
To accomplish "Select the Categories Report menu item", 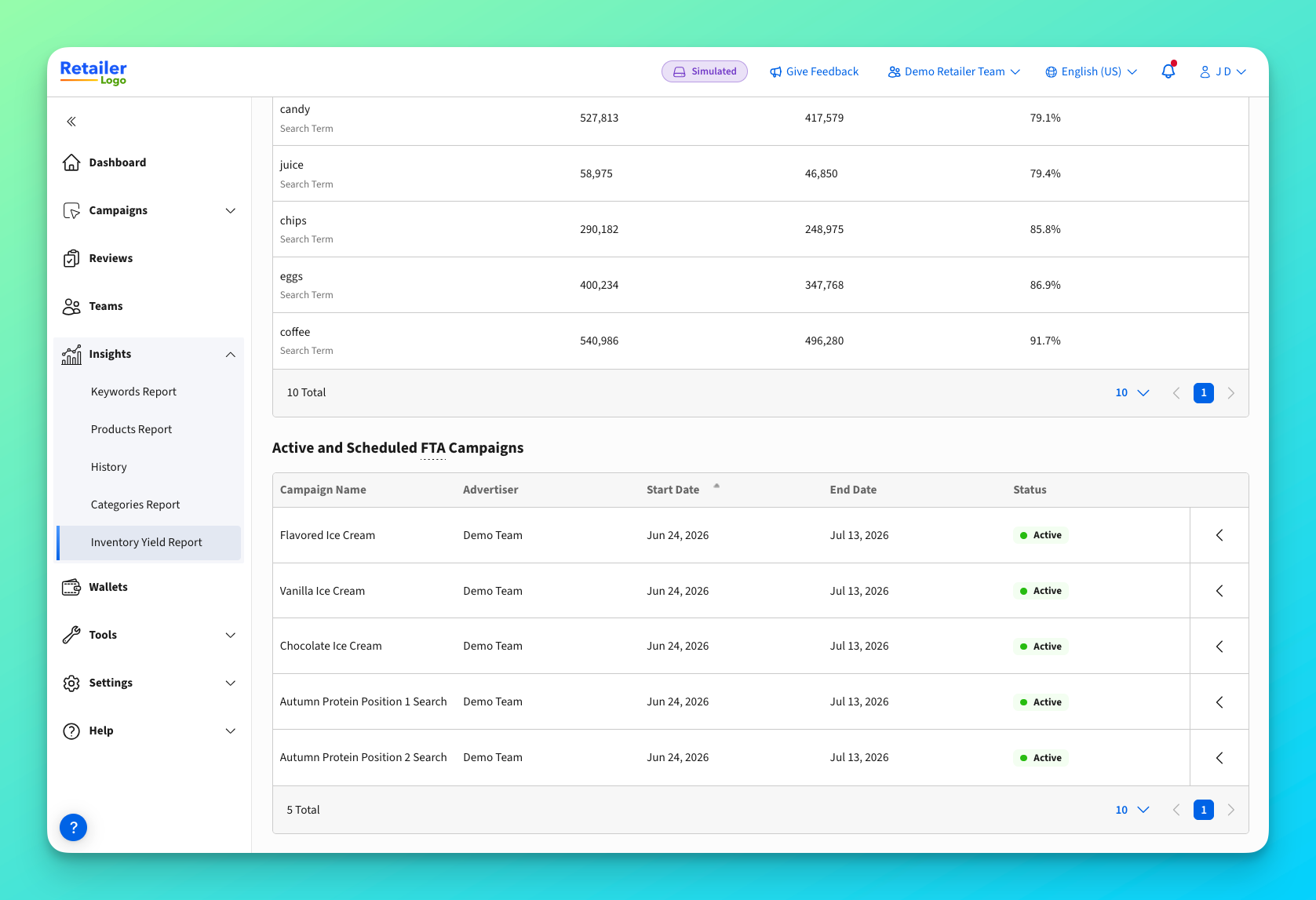I will pos(135,505).
